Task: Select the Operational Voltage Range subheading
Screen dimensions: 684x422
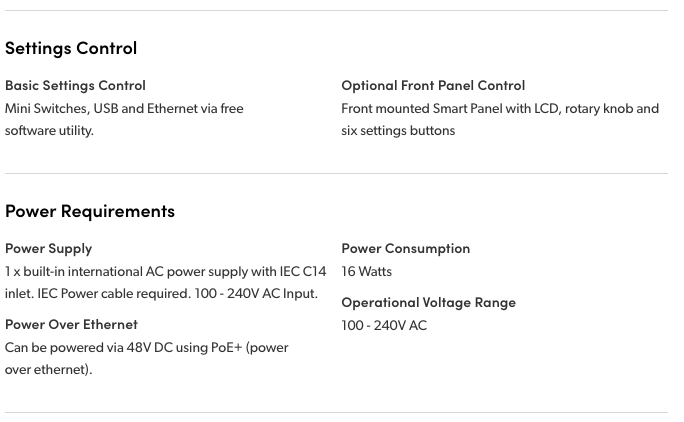Action: 428,302
